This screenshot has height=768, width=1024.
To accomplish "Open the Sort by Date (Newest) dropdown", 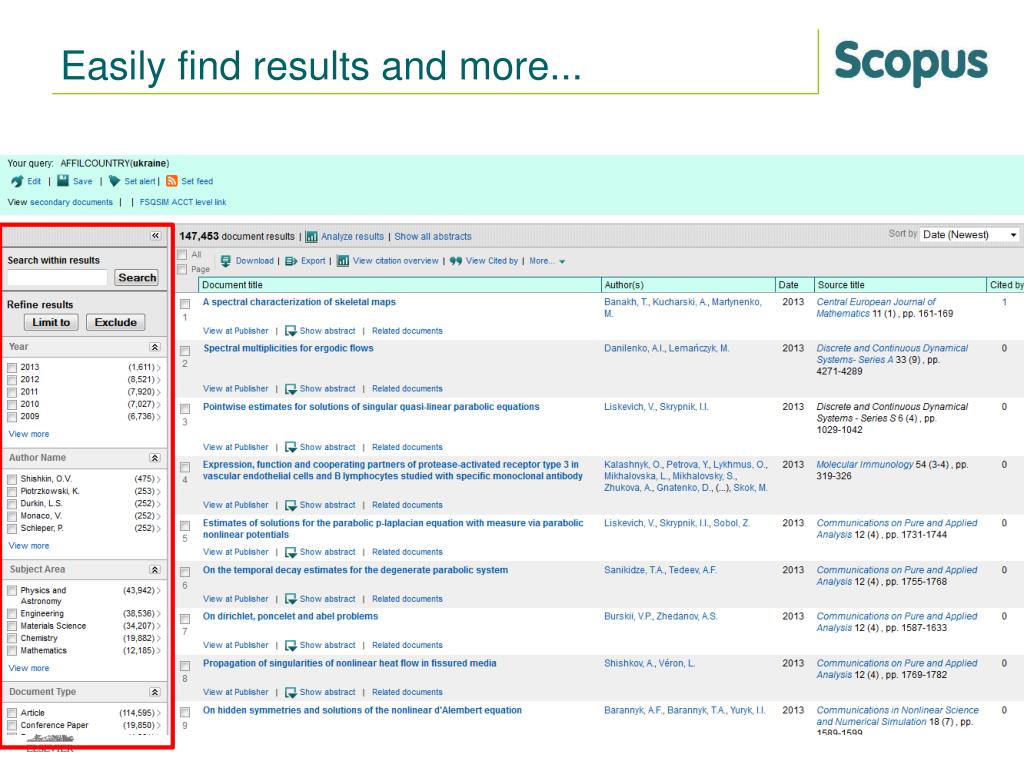I will (x=969, y=234).
